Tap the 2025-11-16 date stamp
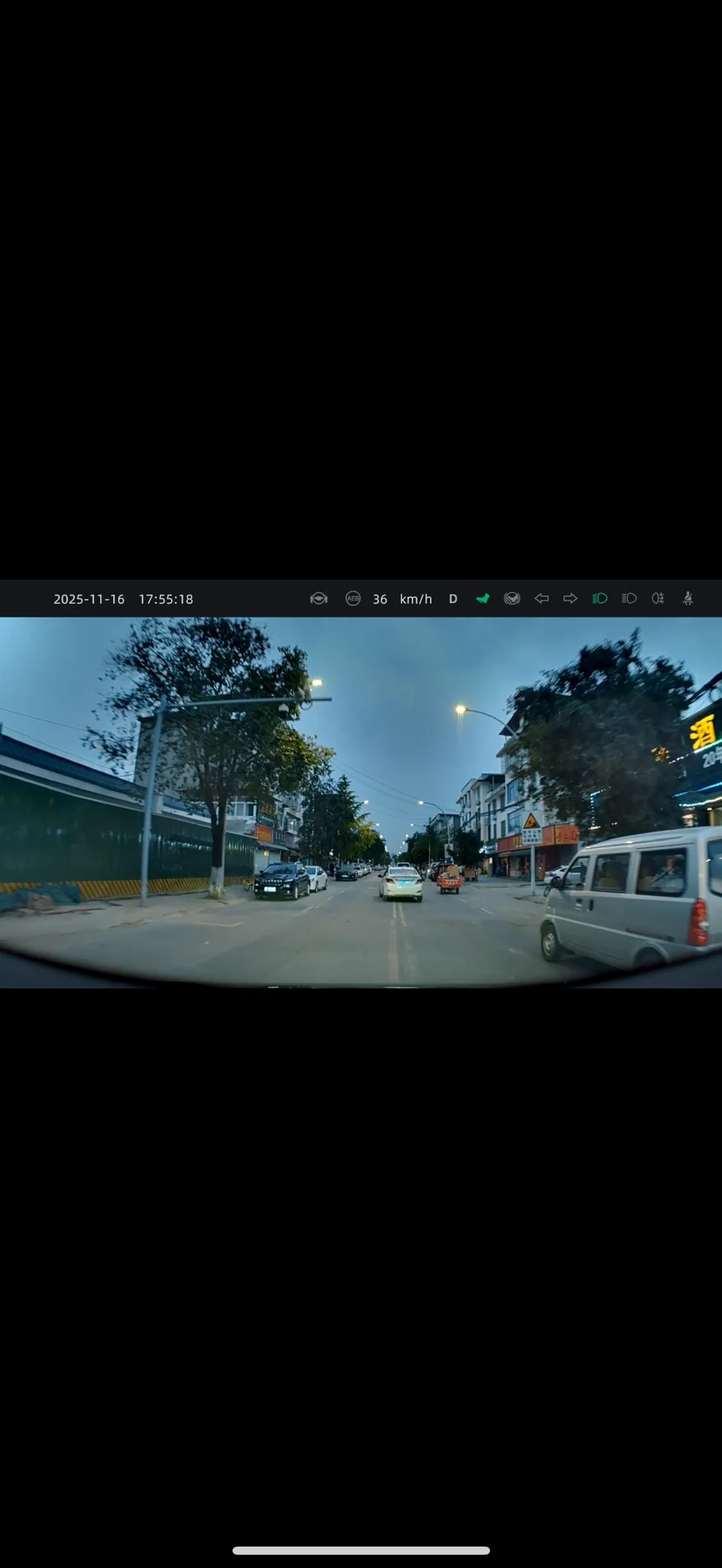 pyautogui.click(x=89, y=599)
